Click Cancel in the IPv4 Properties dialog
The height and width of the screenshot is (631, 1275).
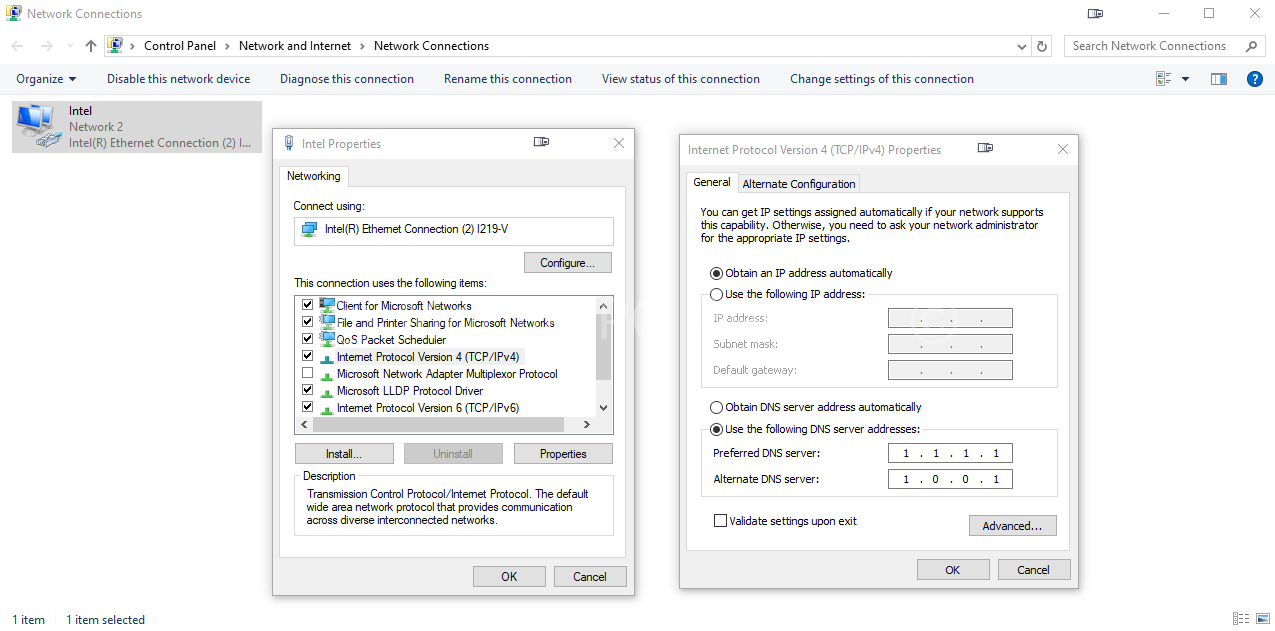[1034, 569]
